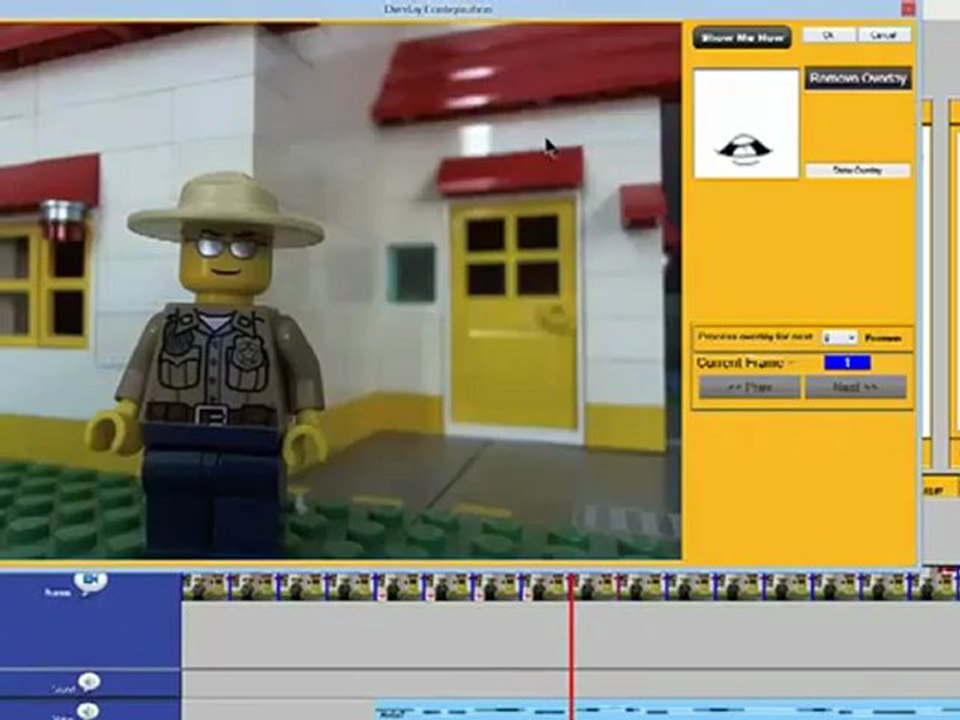Click the Lego ranger in preview image
Screen dimensions: 960x720
212,364
